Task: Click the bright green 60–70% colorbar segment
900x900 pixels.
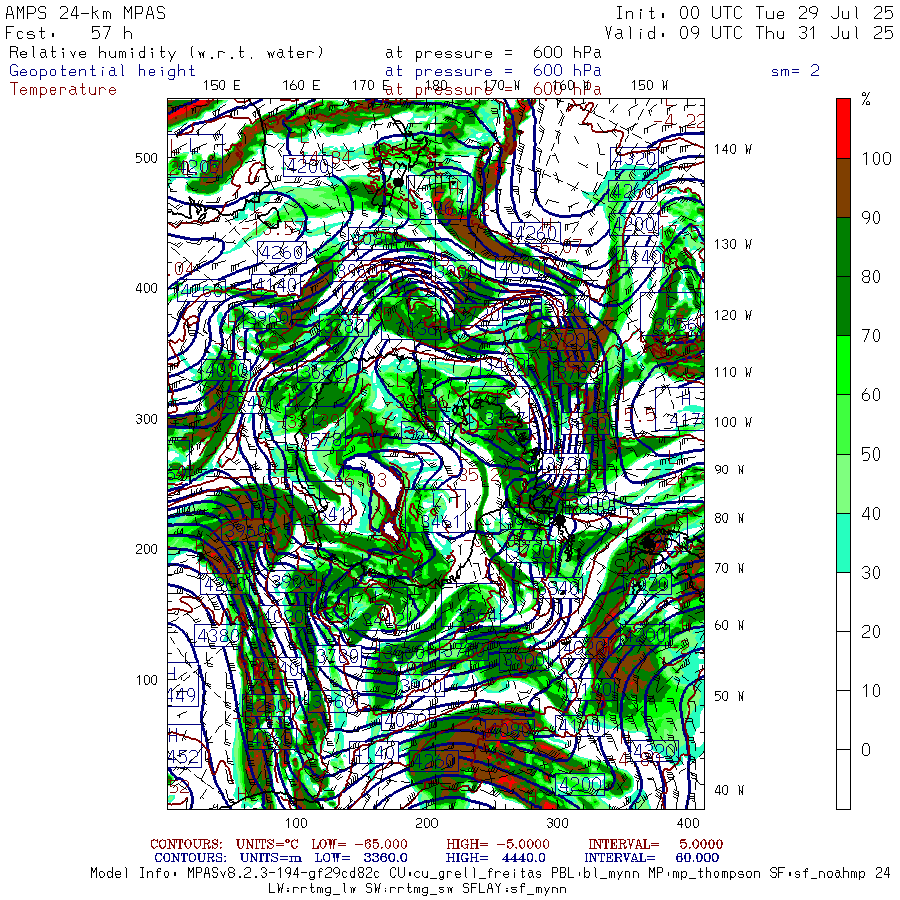Action: 843,365
